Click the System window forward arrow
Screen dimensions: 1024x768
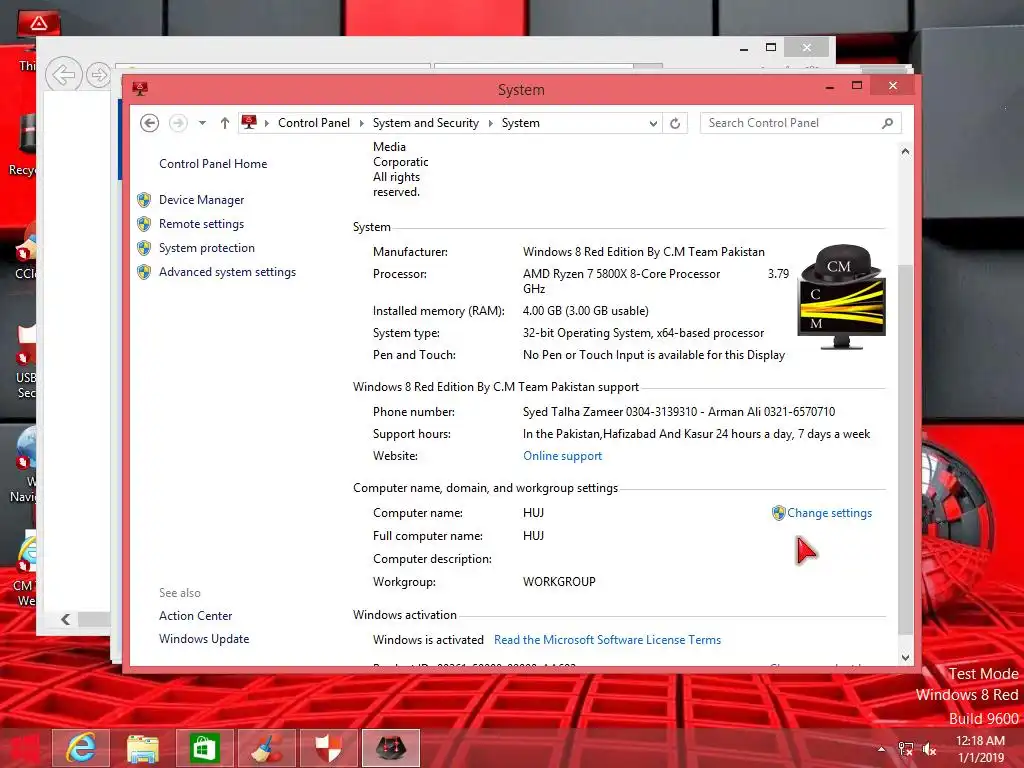point(178,123)
